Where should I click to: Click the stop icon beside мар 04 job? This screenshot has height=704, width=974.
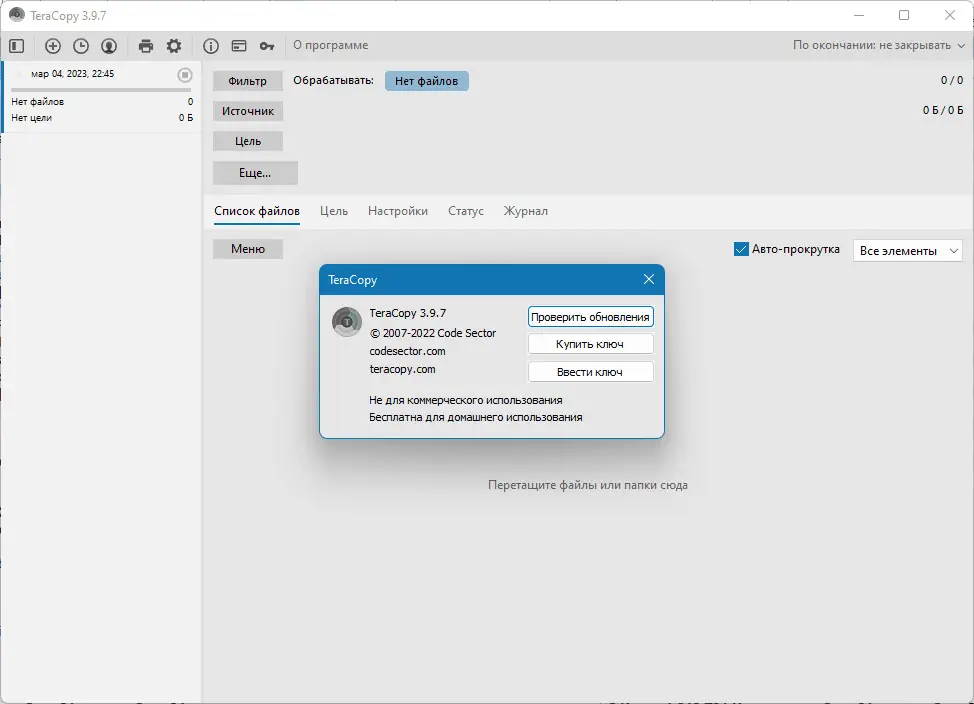(x=184, y=75)
